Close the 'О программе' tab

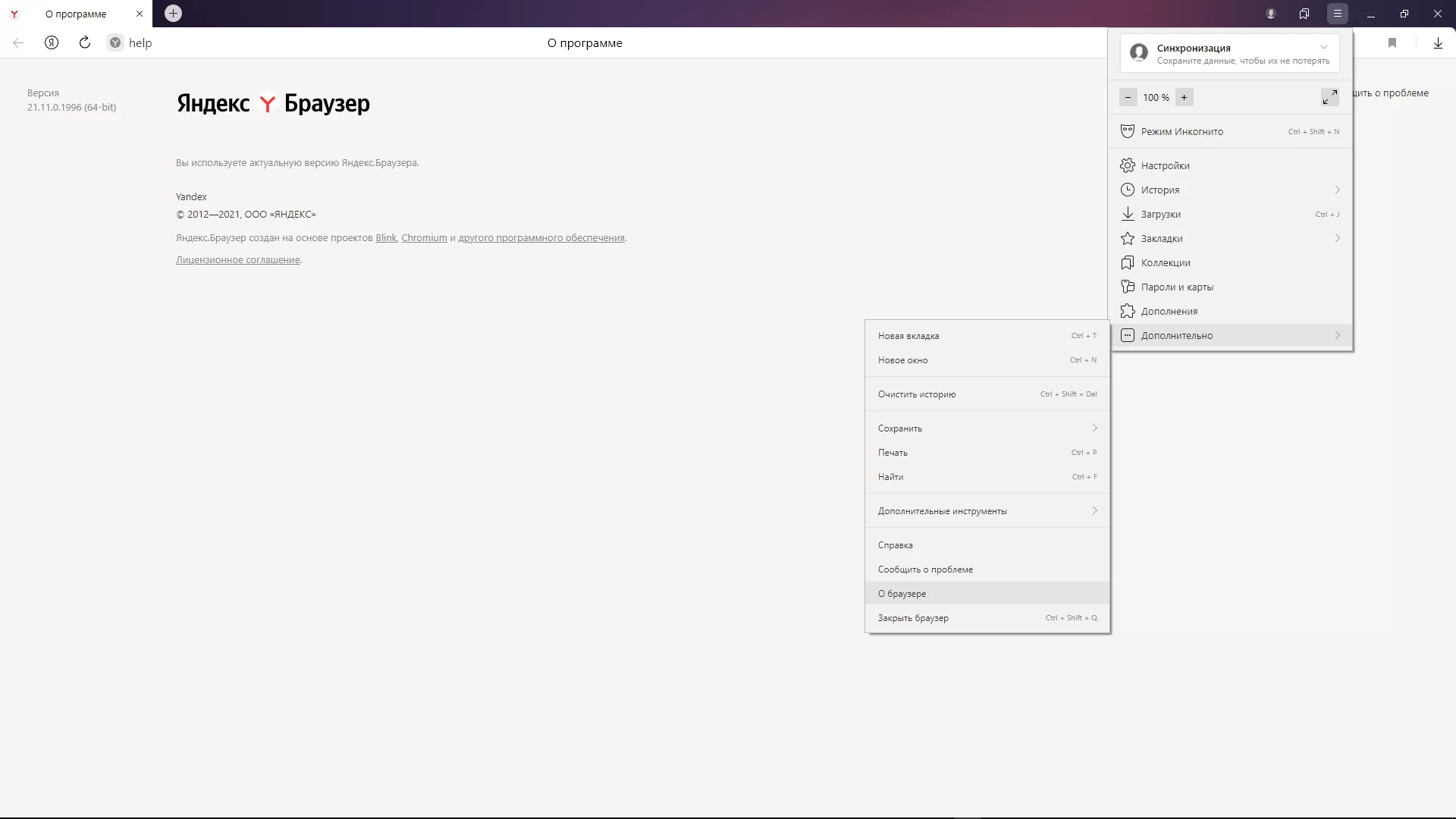[x=140, y=14]
